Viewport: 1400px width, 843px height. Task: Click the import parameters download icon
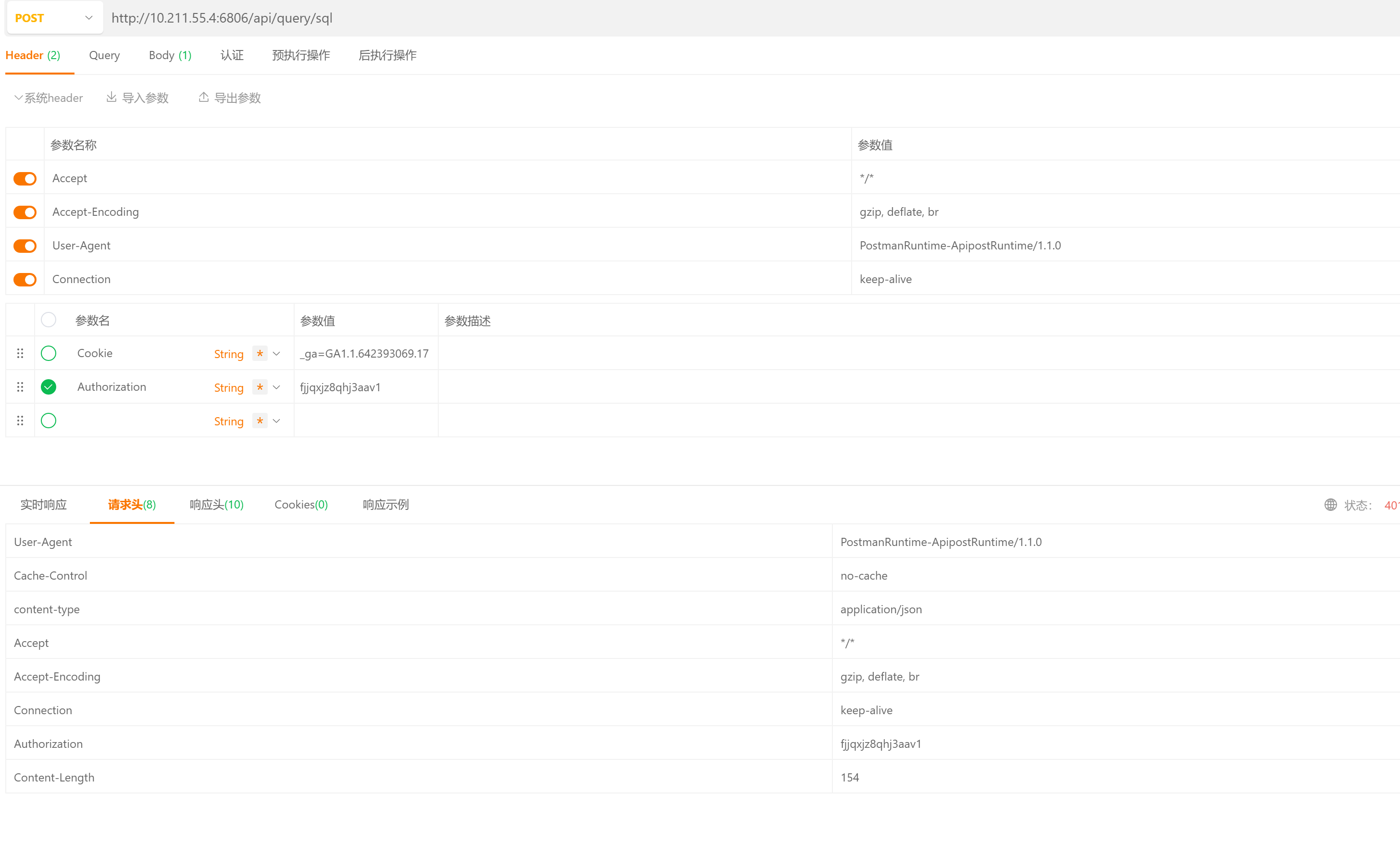pyautogui.click(x=112, y=97)
